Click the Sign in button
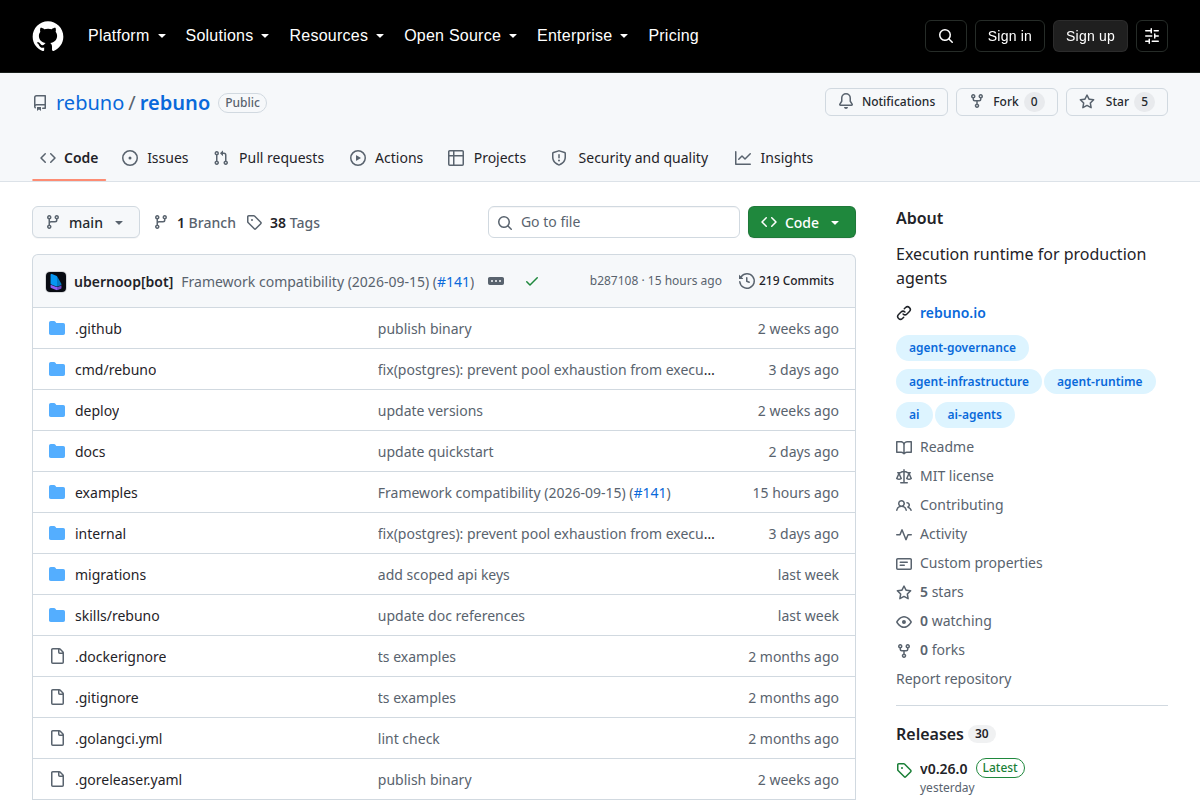 coord(1009,36)
